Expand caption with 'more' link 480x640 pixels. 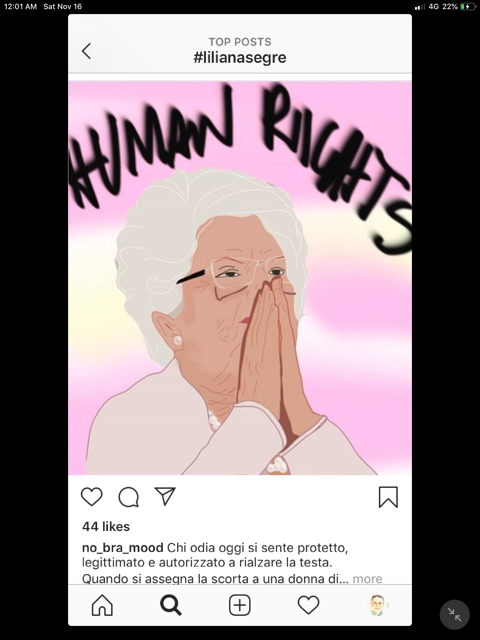367,579
